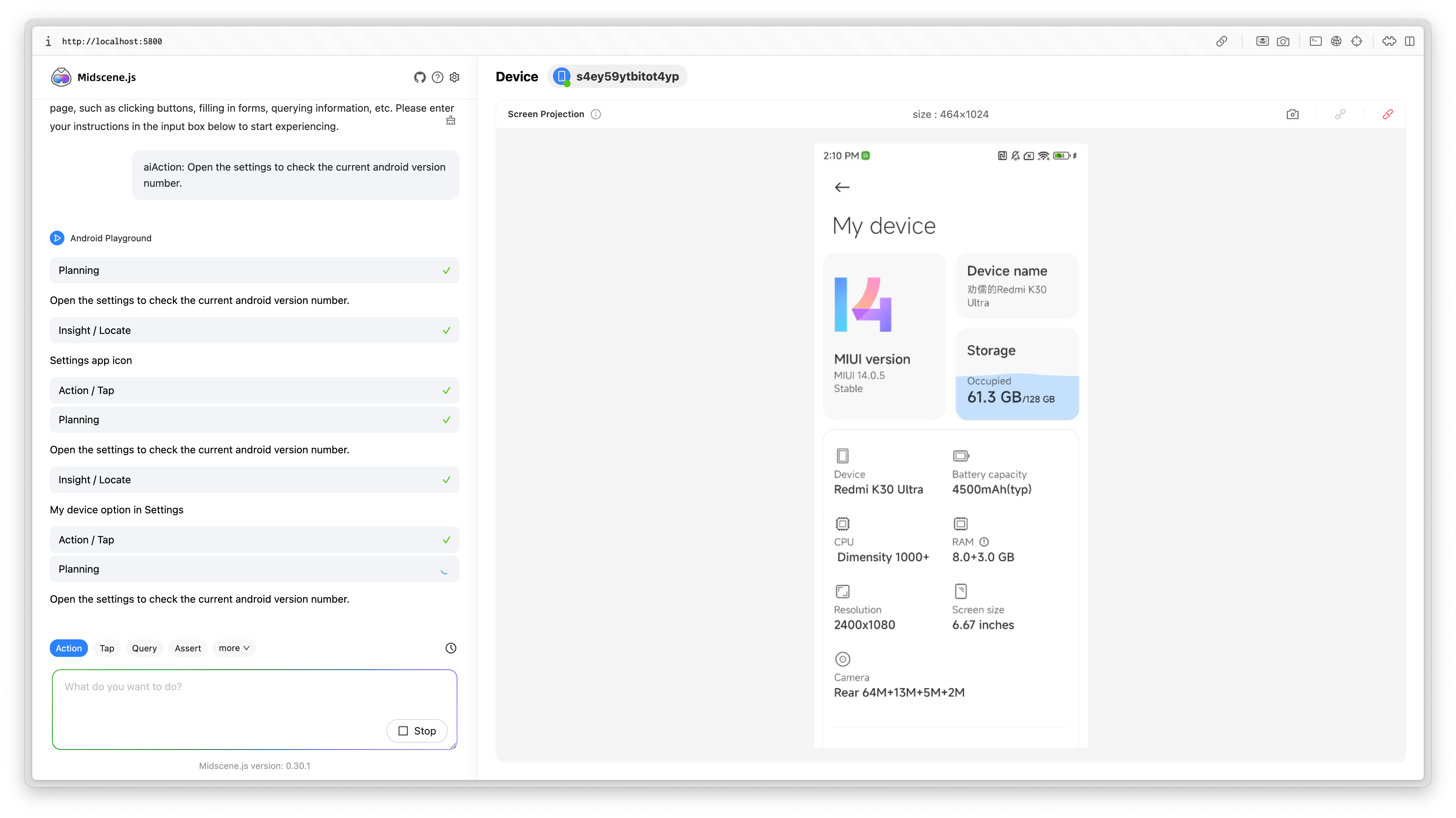Switch to Query mode tab

tap(144, 648)
